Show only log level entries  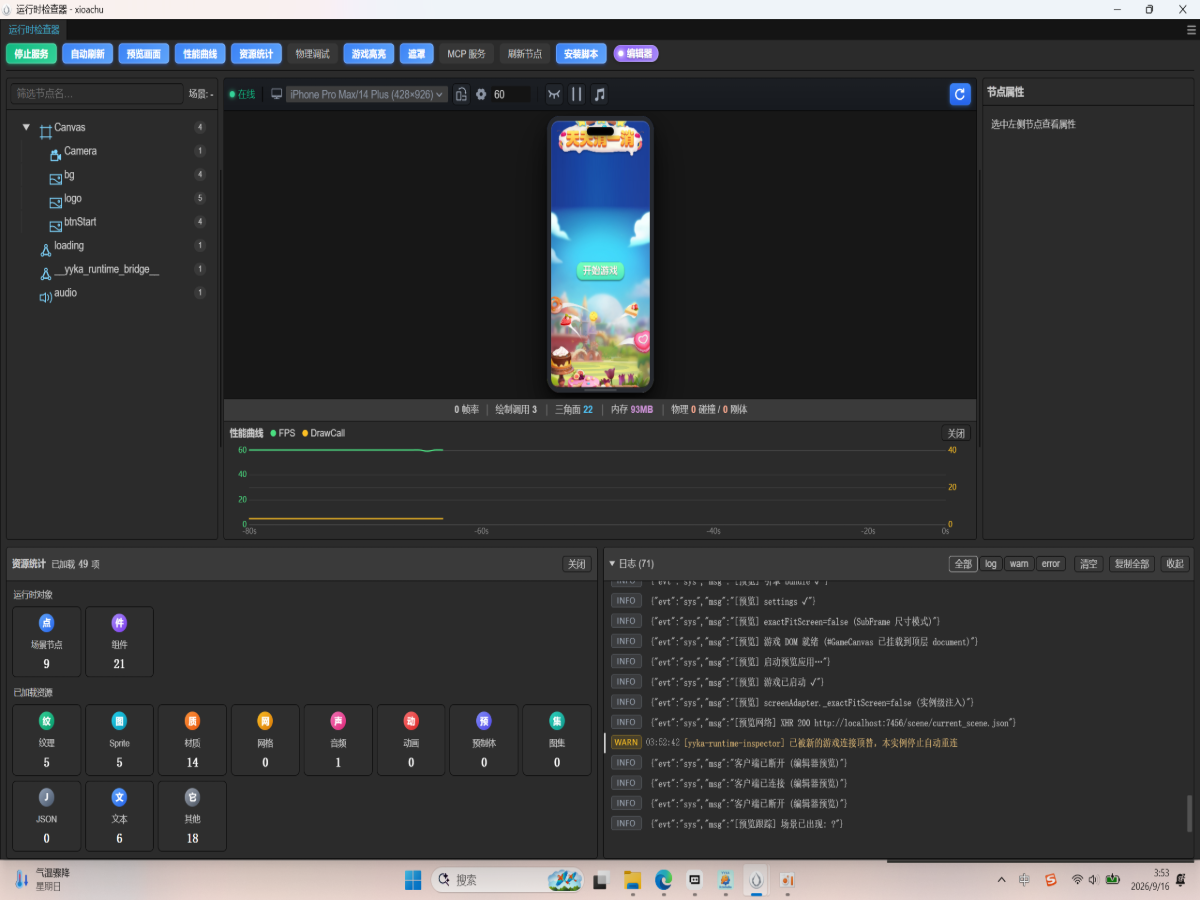click(991, 564)
